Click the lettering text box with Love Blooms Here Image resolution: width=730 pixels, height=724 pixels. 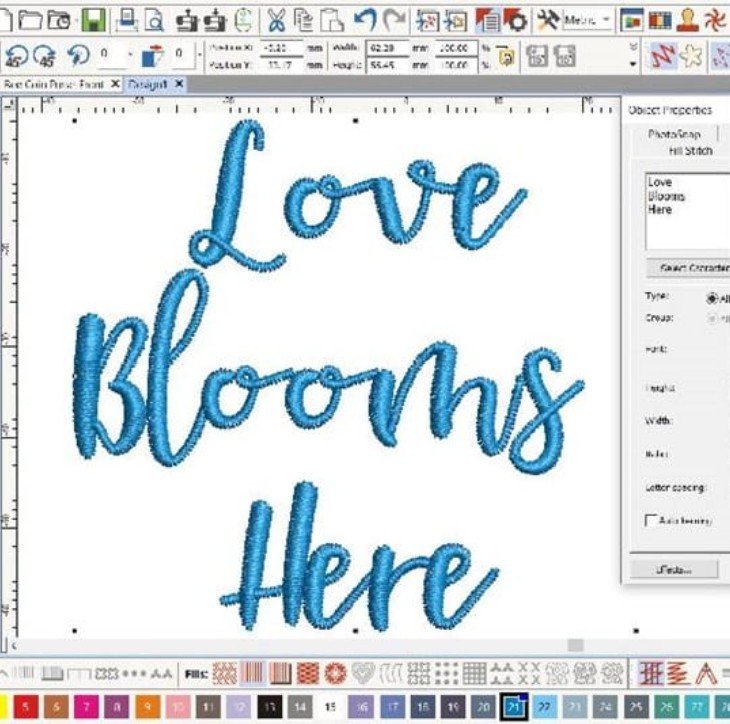coord(688,211)
